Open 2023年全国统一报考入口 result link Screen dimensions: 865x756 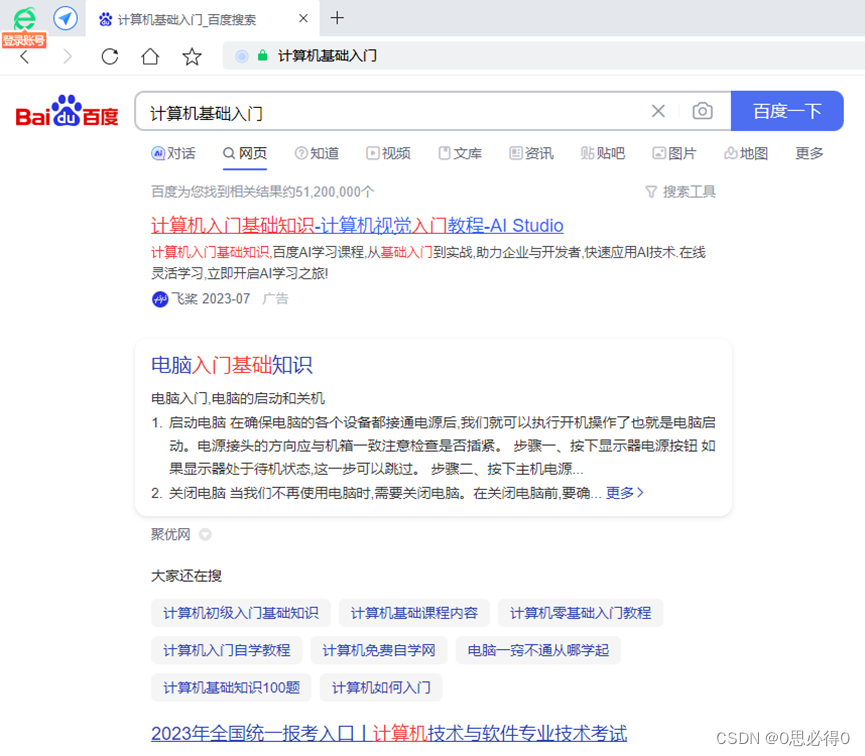click(x=389, y=733)
